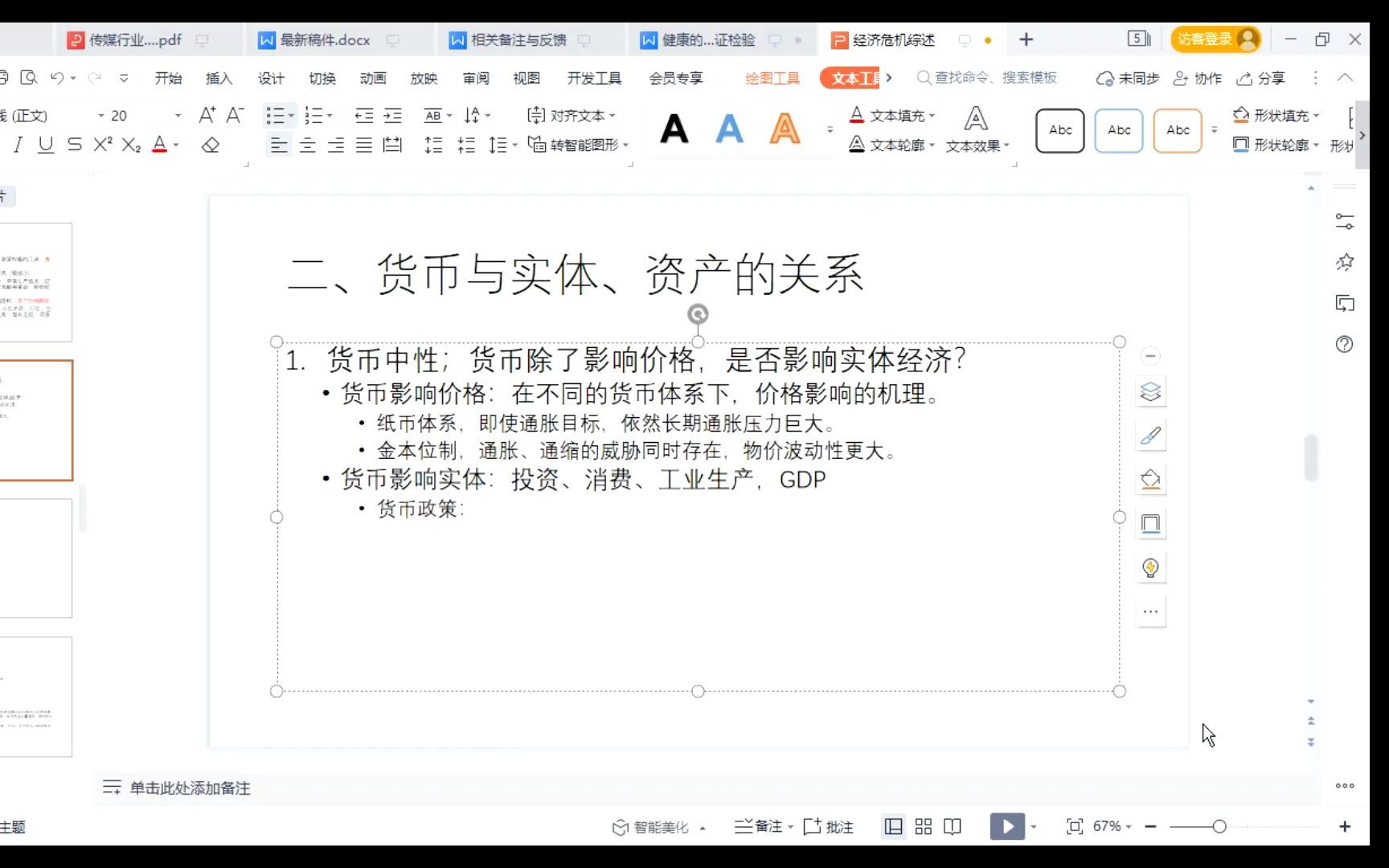The width and height of the screenshot is (1389, 868).
Task: Start slideshow play button
Action: (x=1007, y=826)
